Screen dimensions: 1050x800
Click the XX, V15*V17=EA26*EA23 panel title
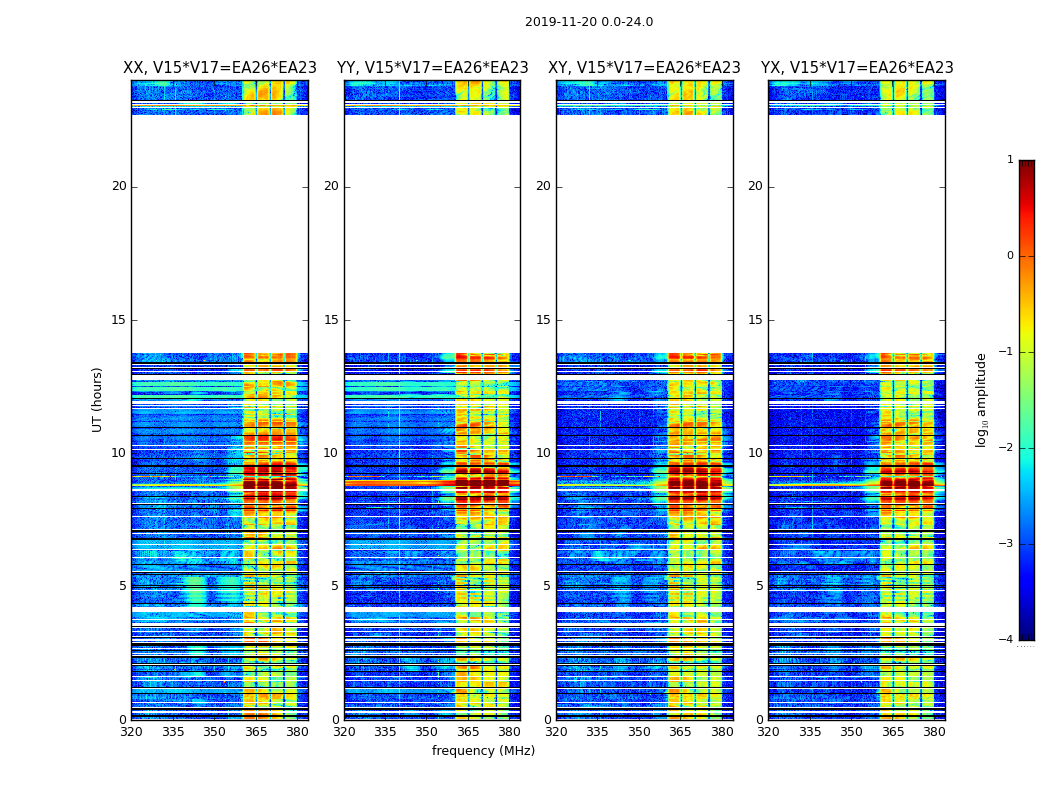pyautogui.click(x=220, y=68)
